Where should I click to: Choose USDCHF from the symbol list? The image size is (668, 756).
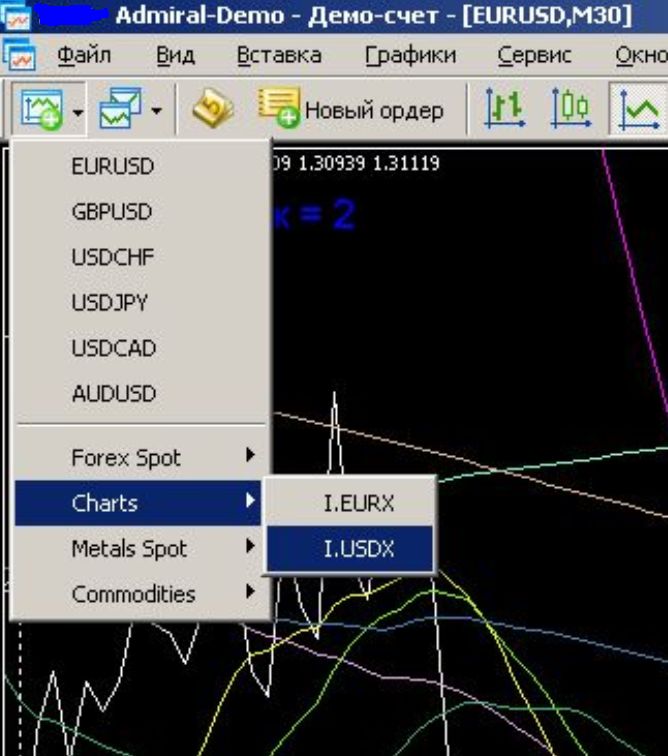click(140, 256)
